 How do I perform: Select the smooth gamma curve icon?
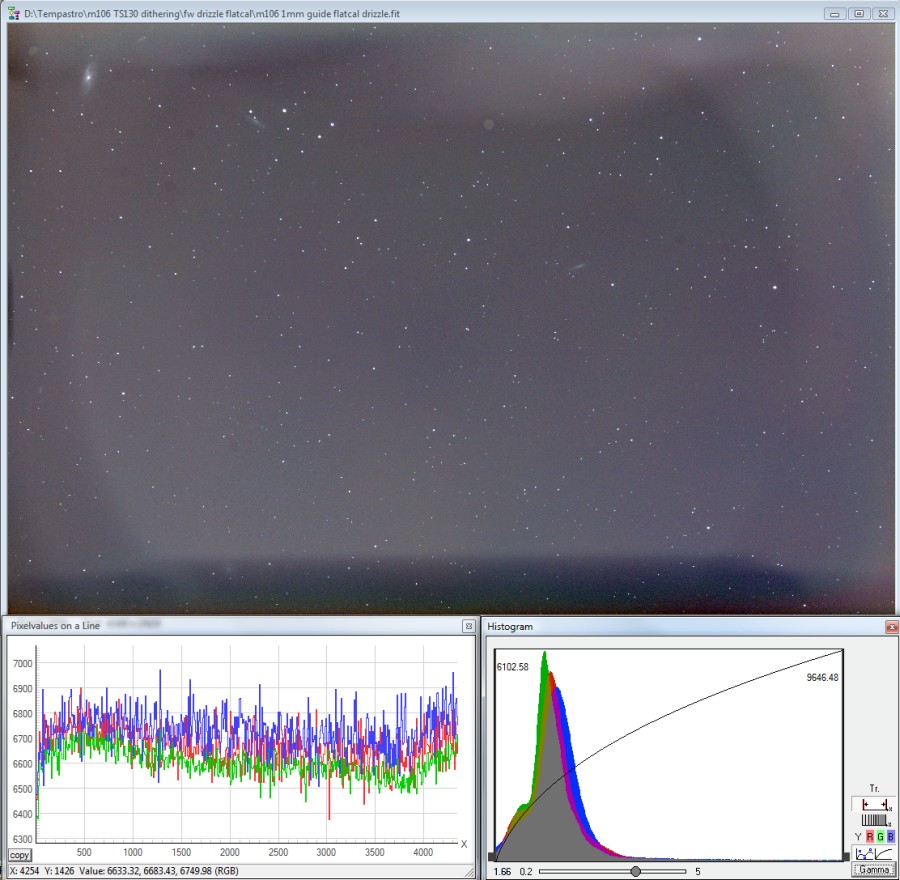click(882, 853)
